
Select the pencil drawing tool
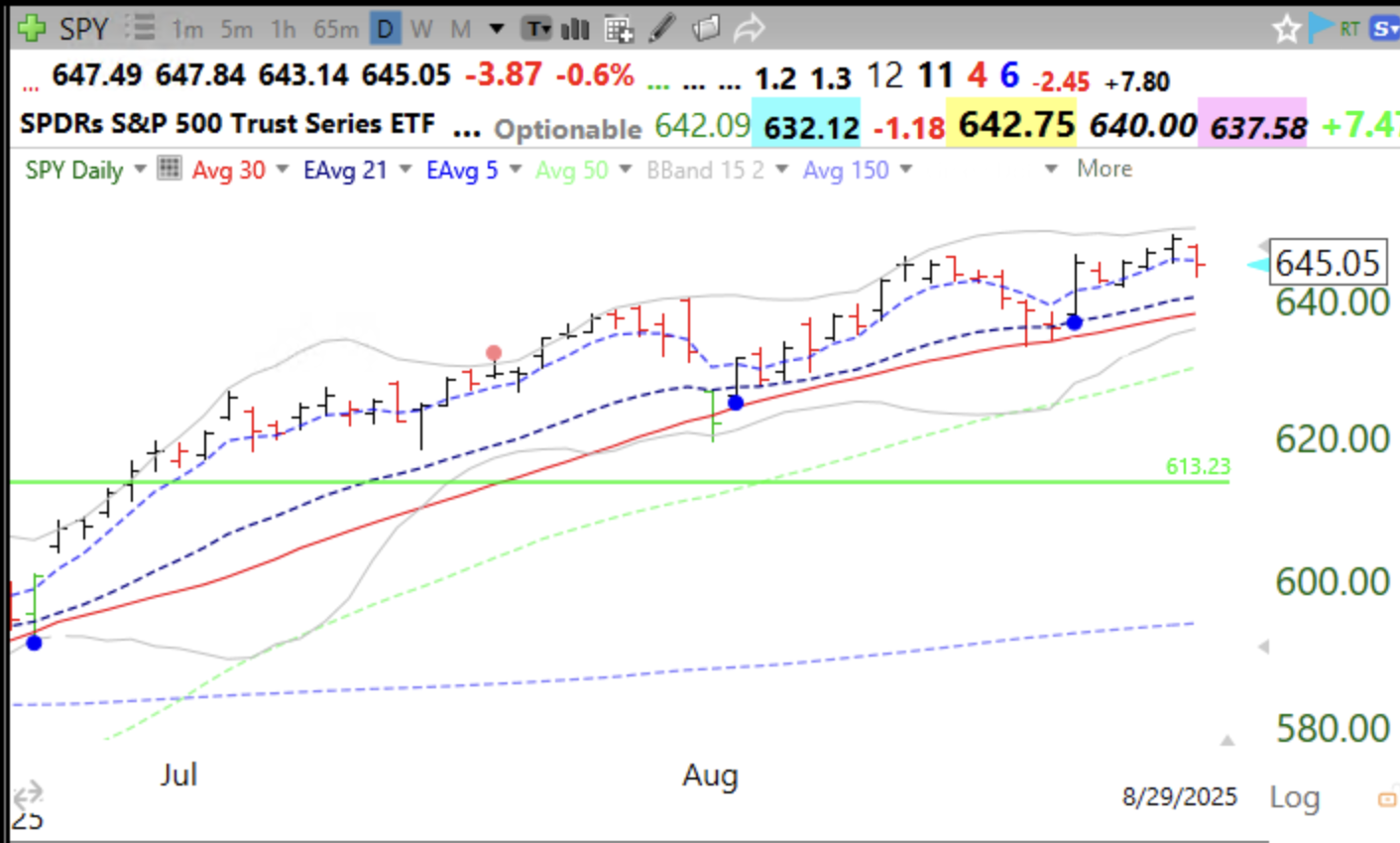click(661, 29)
